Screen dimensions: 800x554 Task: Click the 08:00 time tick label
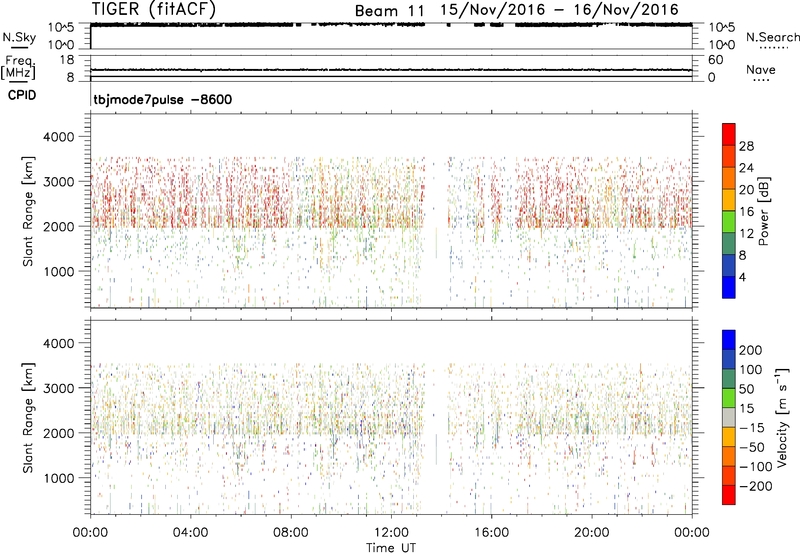pyautogui.click(x=291, y=533)
